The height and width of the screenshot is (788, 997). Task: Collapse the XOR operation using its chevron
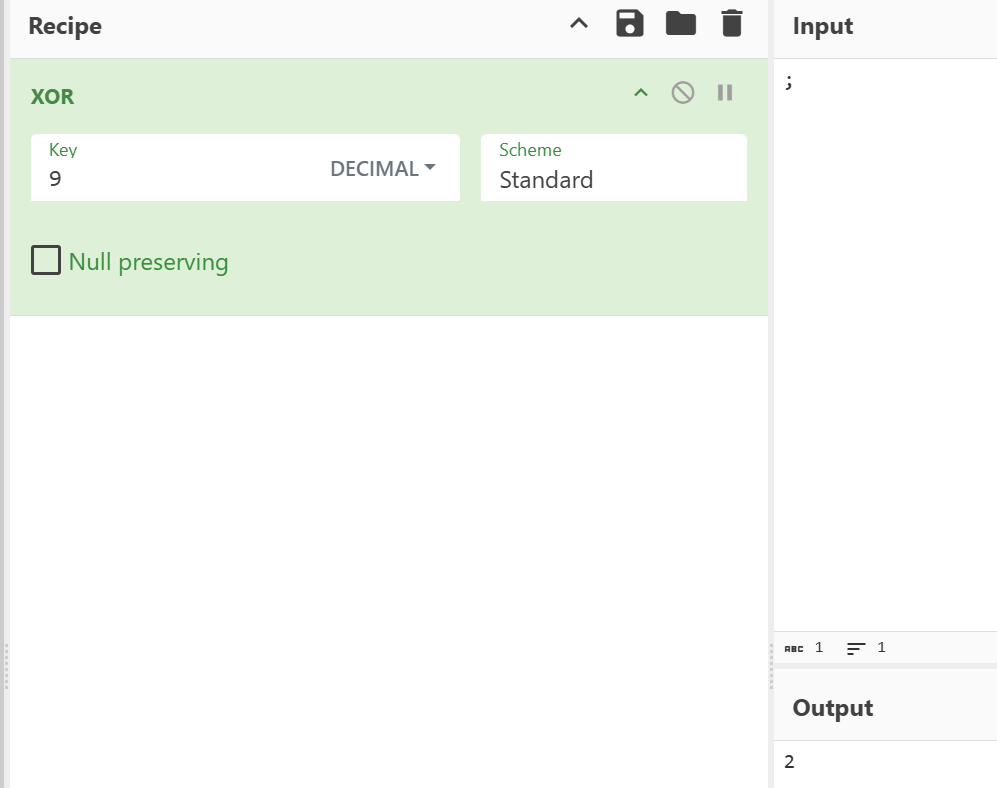[x=641, y=93]
